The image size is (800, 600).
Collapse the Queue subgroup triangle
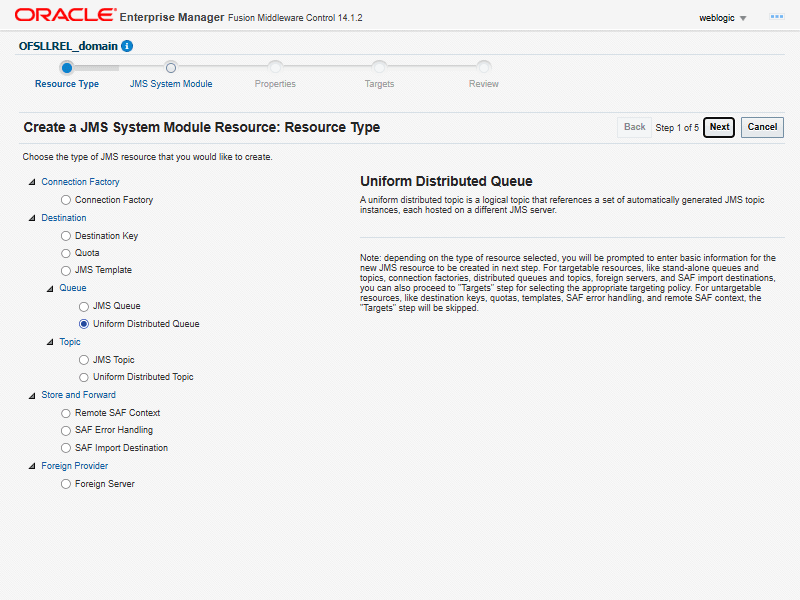[50, 288]
